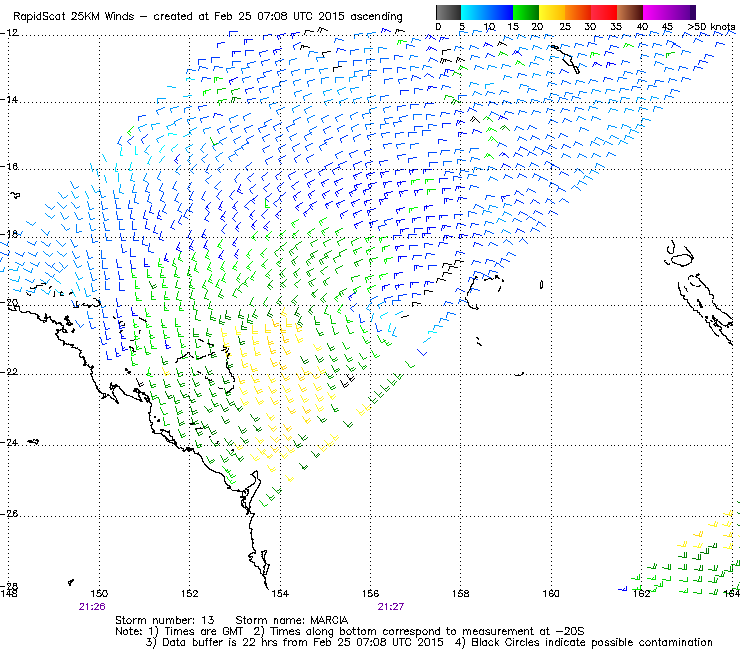Select the orange 25-30 knots legend swatch
Viewport: 740px width, 650px height.
click(578, 12)
